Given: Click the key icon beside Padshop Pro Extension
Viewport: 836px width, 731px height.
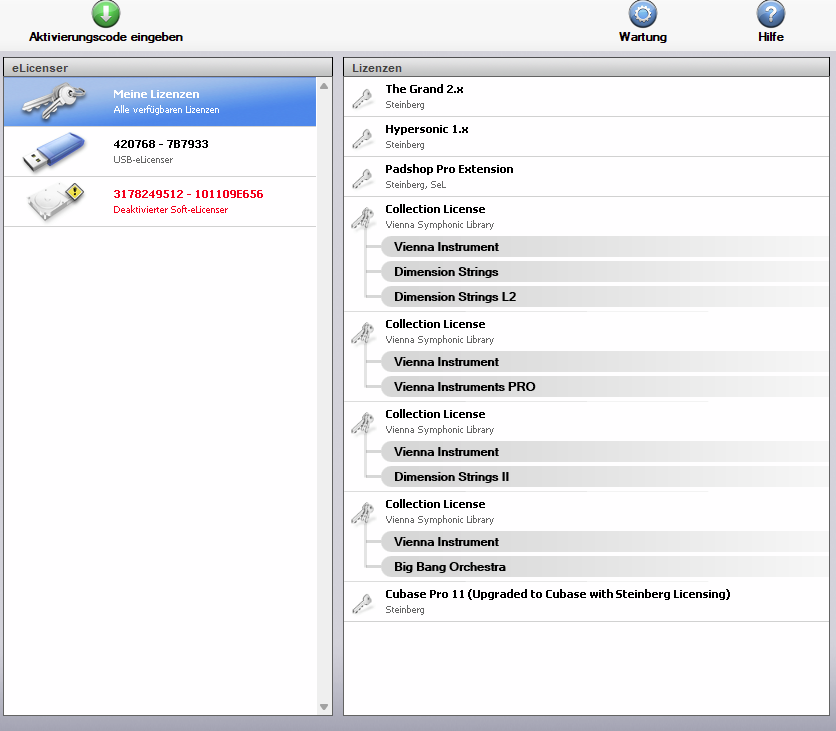Looking at the screenshot, I should 363,178.
